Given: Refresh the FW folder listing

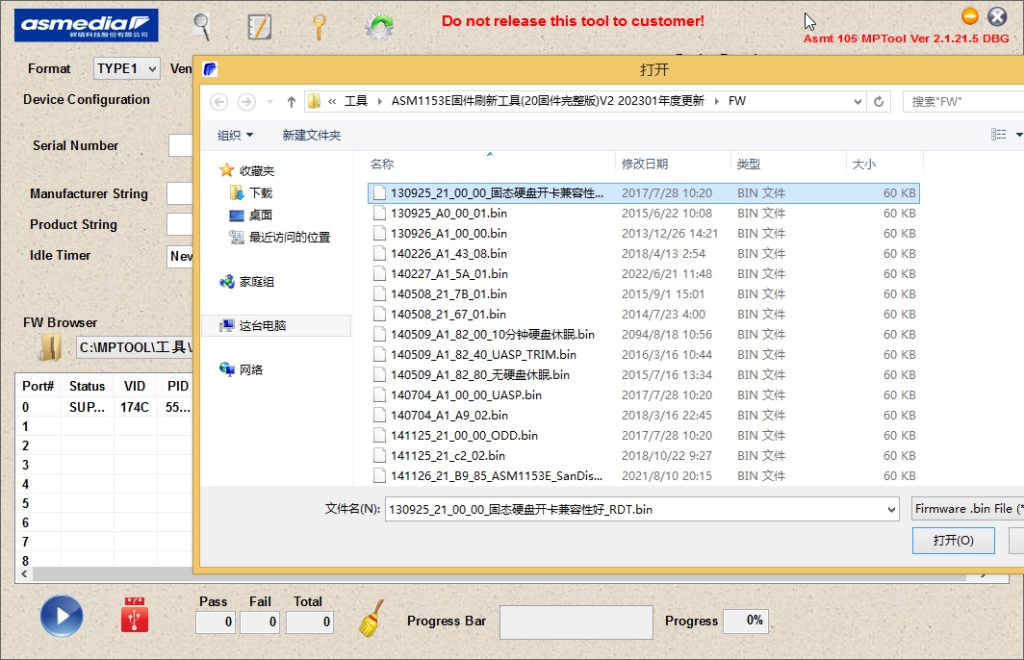Looking at the screenshot, I should click(x=879, y=101).
